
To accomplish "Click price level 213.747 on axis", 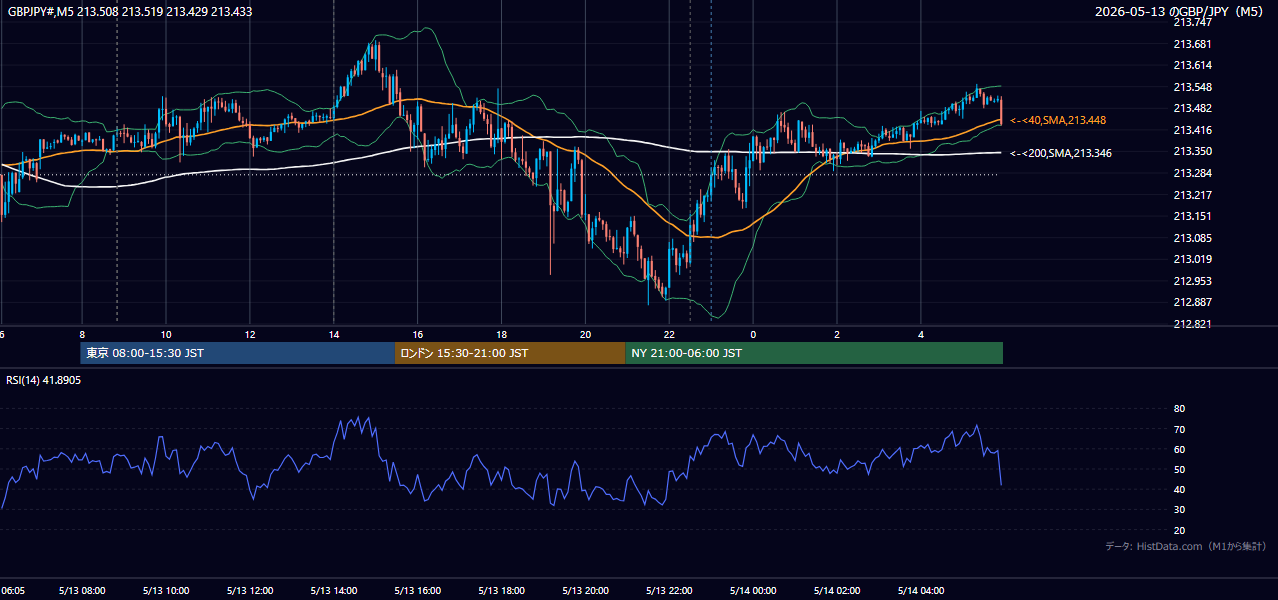I will 1192,22.
